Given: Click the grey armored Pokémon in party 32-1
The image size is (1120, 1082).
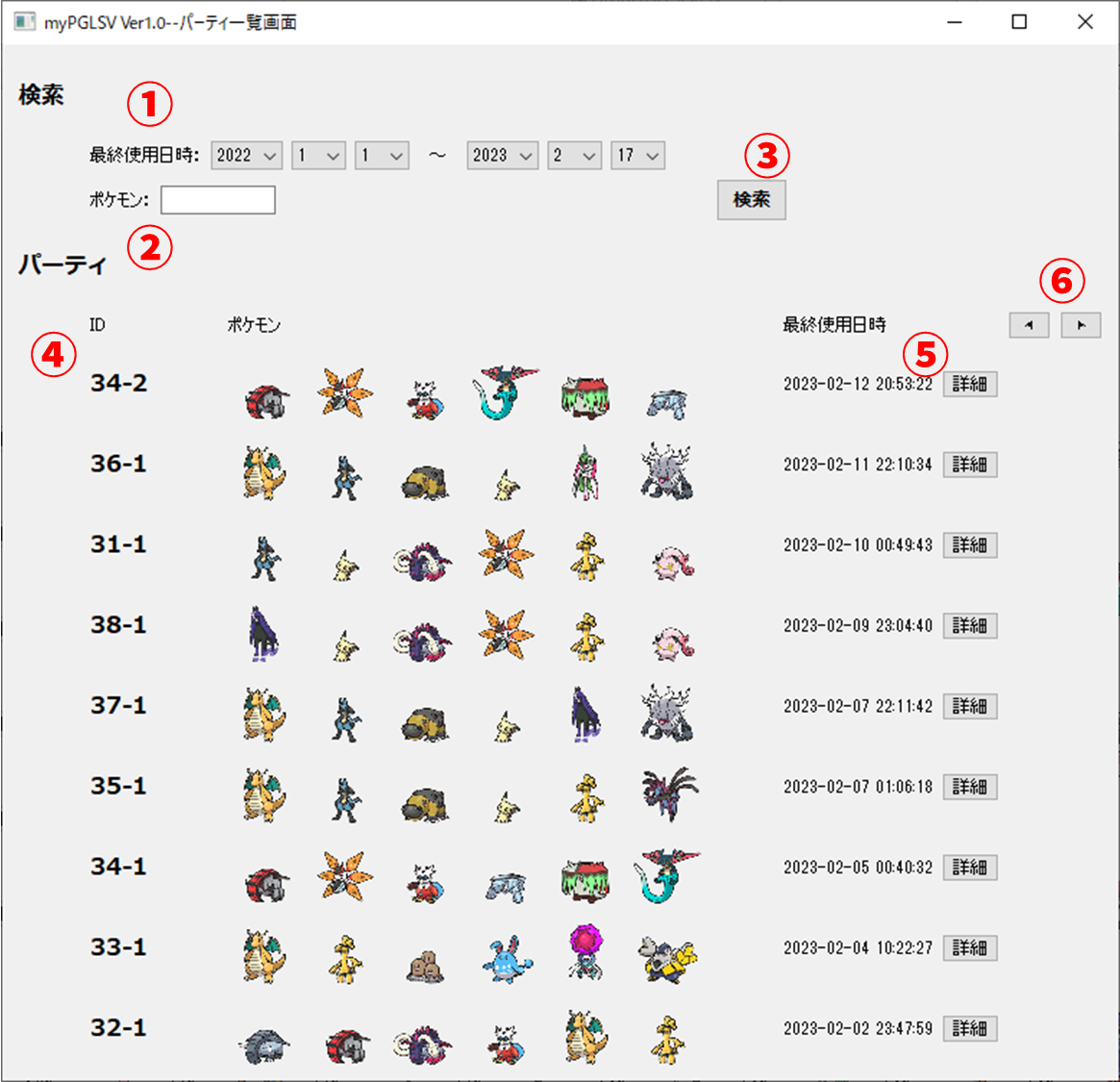Looking at the screenshot, I should point(264,1046).
